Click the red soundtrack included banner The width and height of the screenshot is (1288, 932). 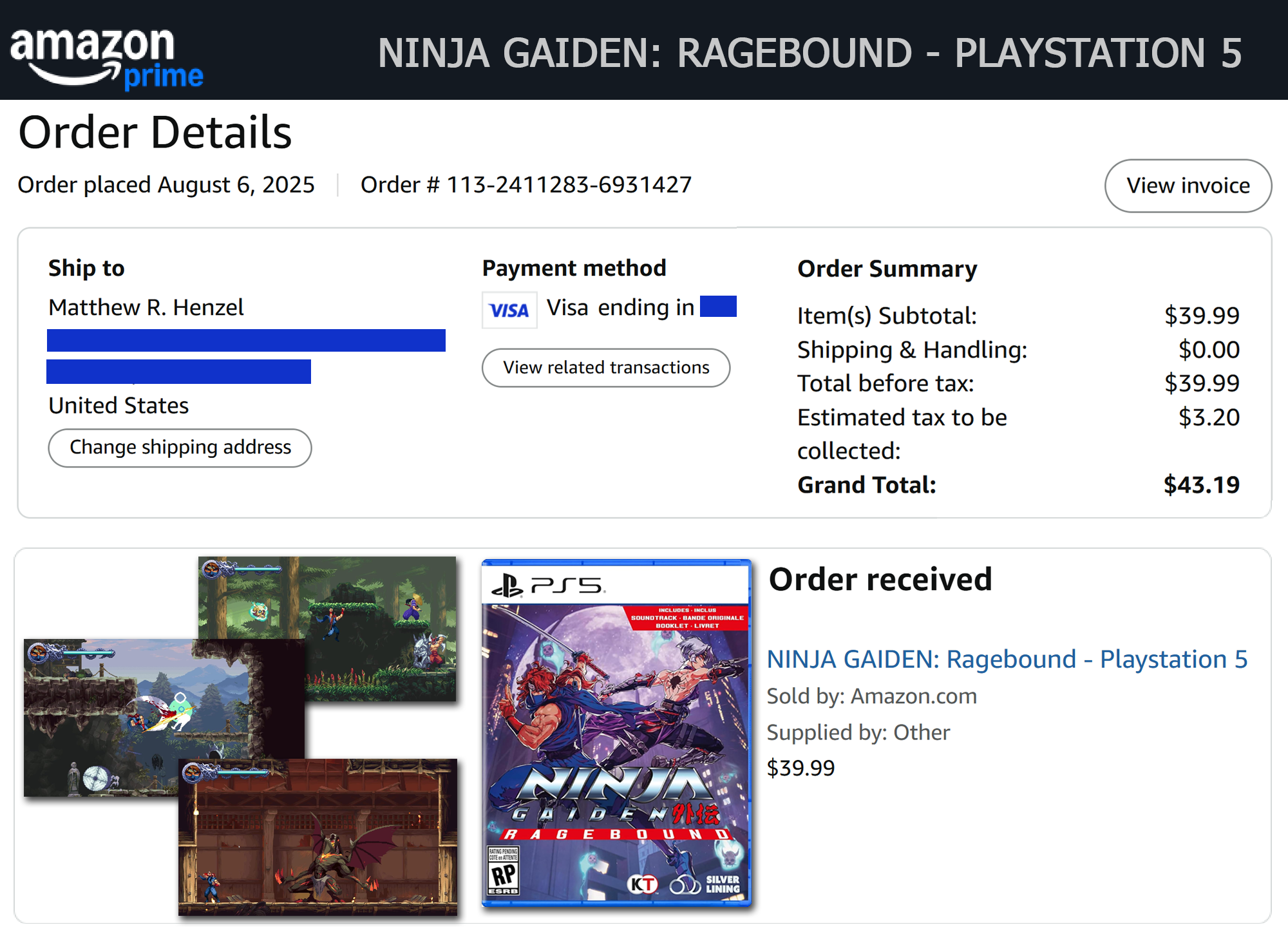[x=688, y=617]
